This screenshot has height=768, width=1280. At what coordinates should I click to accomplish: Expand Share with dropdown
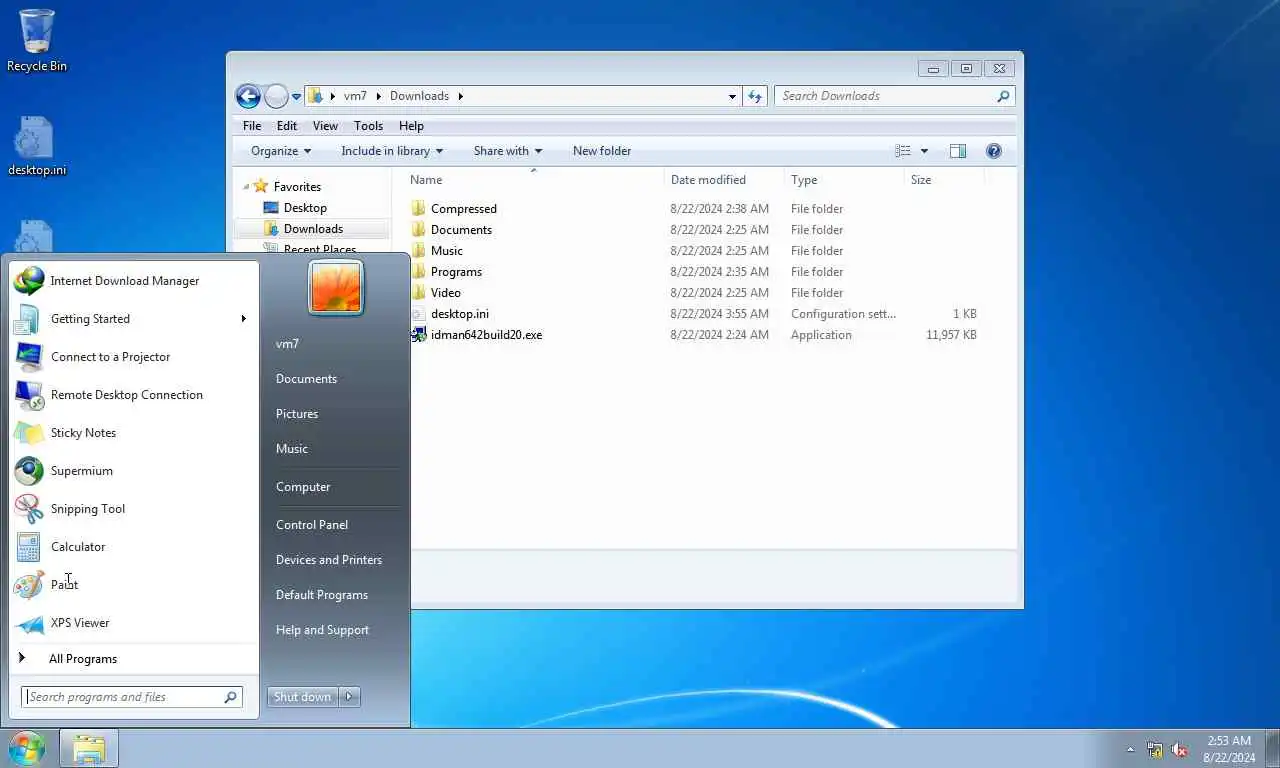coord(508,151)
